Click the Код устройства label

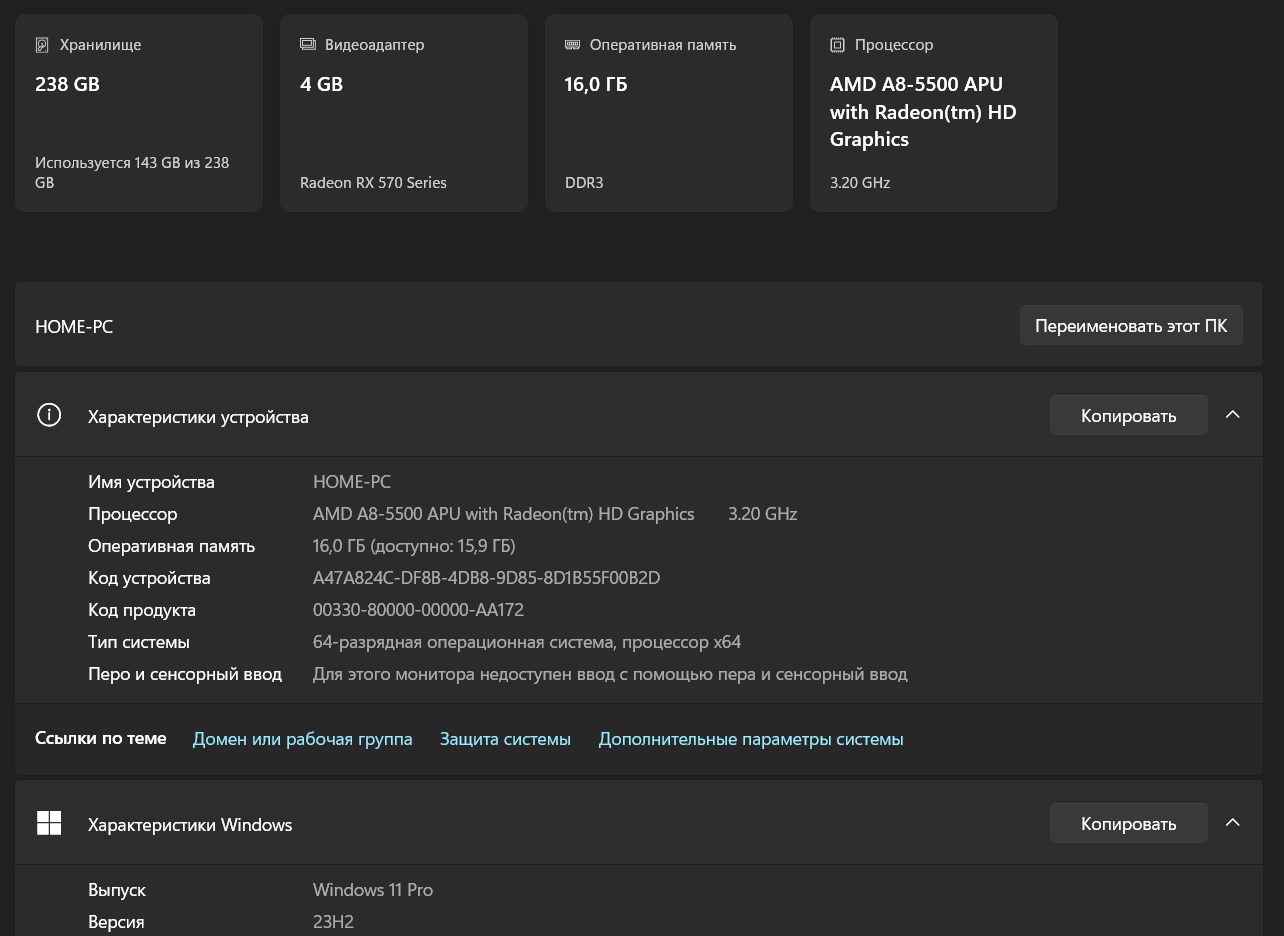149,578
